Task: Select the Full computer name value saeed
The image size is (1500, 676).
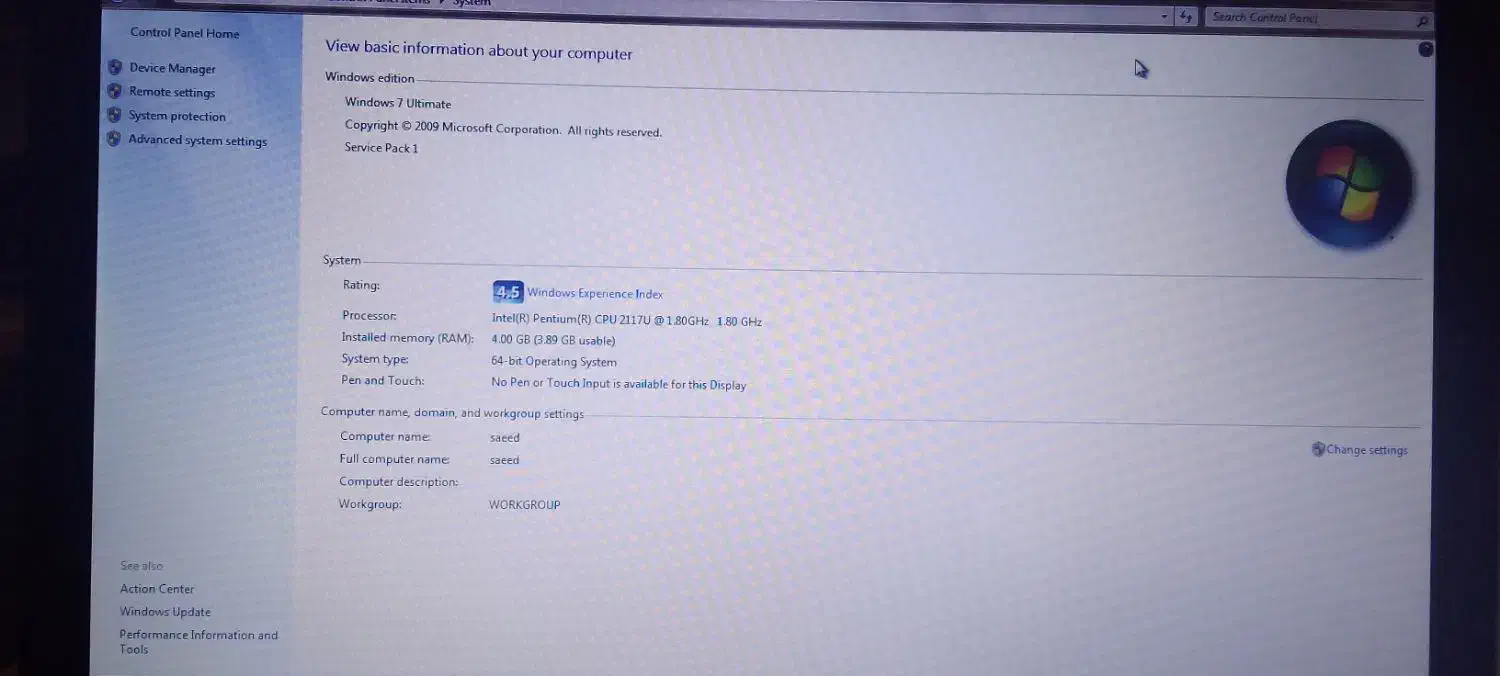Action: pyautogui.click(x=504, y=461)
